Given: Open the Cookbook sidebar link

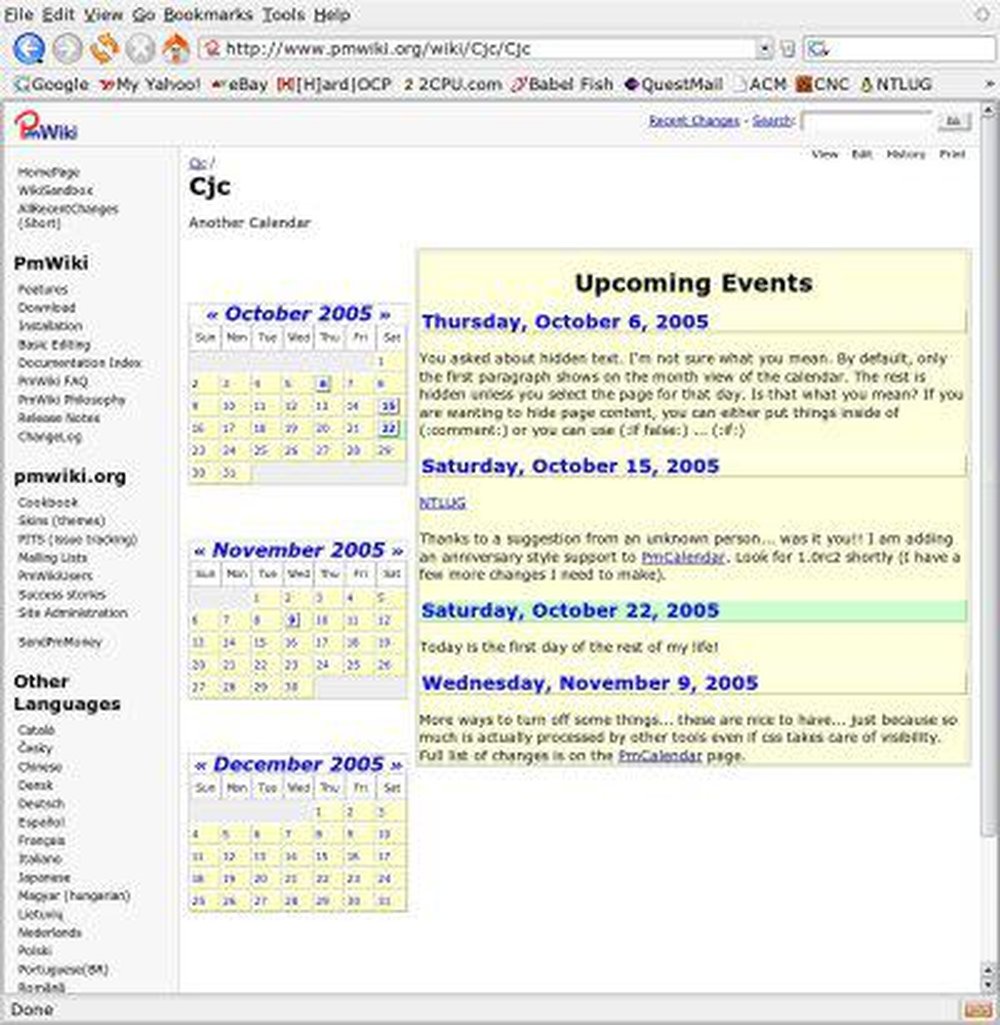Looking at the screenshot, I should point(48,503).
